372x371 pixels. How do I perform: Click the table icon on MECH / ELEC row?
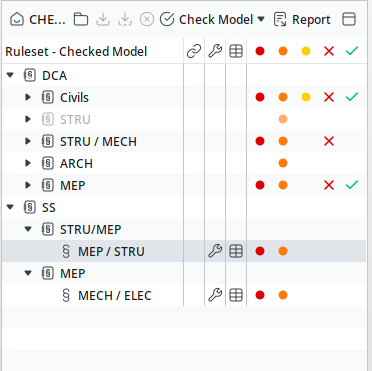click(236, 295)
